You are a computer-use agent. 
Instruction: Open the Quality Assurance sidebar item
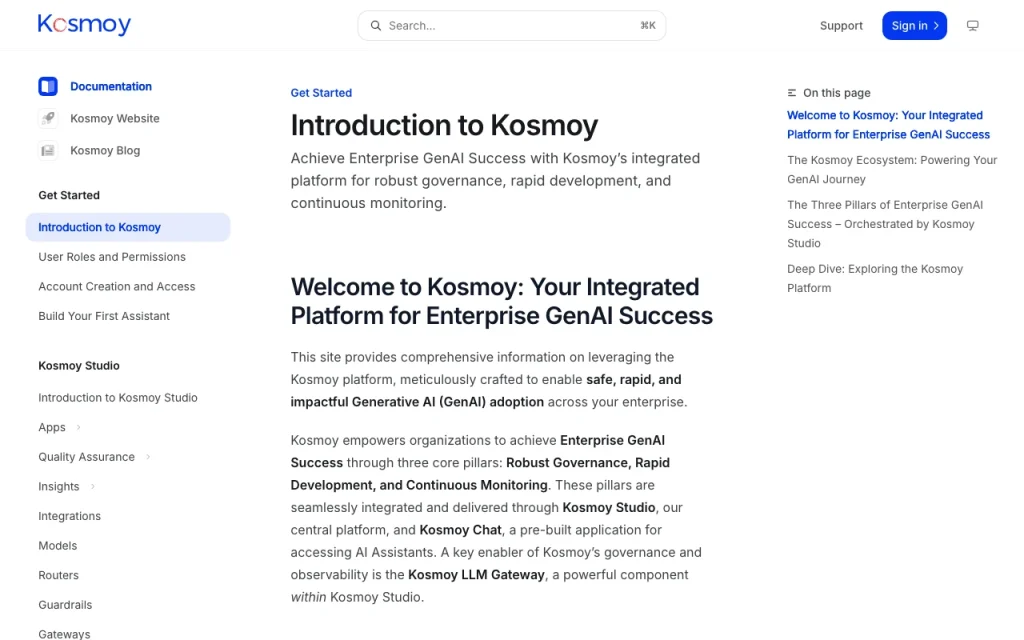86,456
